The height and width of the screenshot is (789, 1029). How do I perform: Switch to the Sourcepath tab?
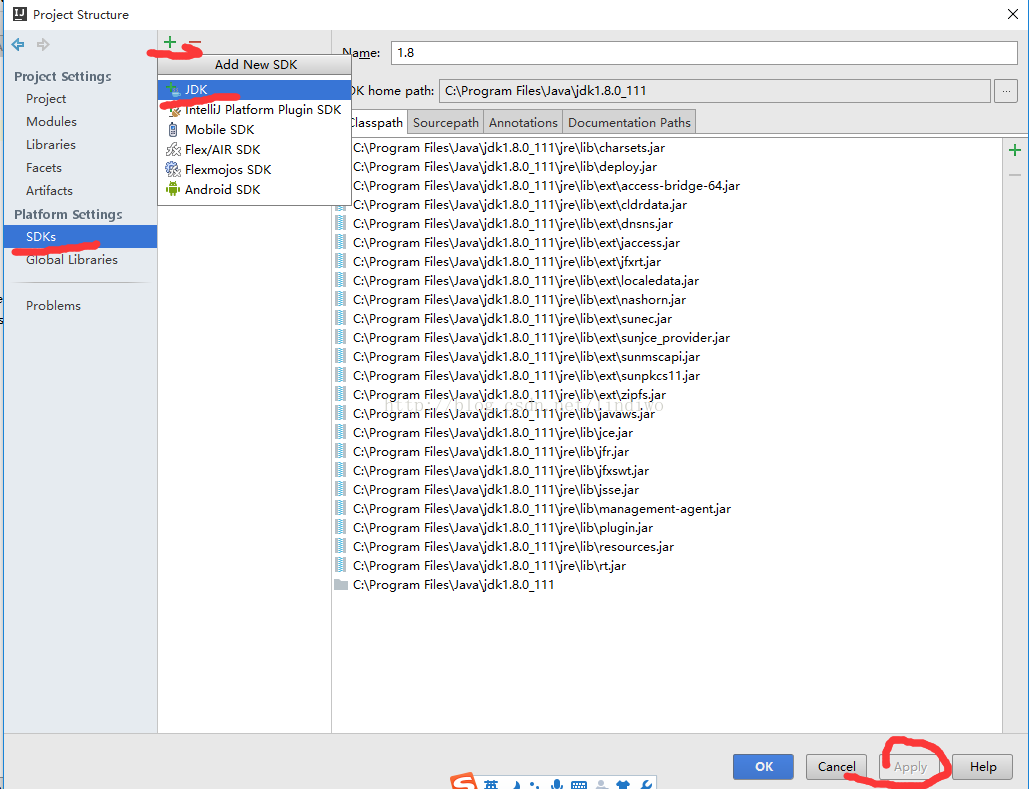click(x=446, y=123)
